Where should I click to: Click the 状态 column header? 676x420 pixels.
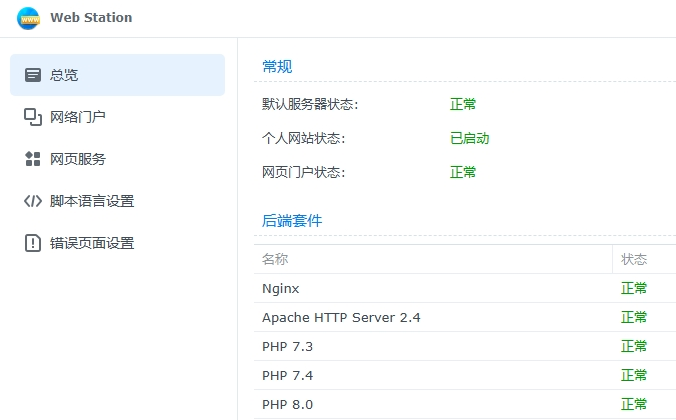(634, 259)
